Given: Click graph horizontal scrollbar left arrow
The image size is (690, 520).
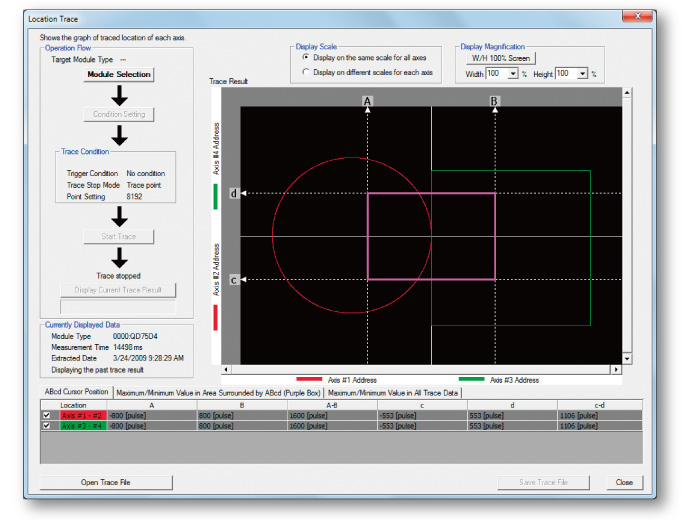Looking at the screenshot, I should pyautogui.click(x=226, y=370).
